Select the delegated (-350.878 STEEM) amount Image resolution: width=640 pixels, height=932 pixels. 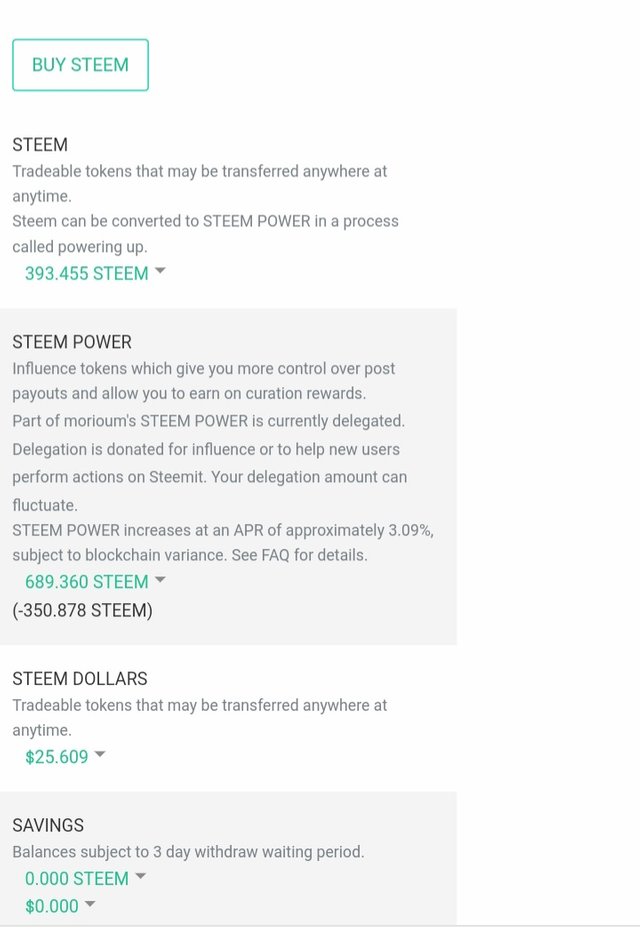[83, 610]
